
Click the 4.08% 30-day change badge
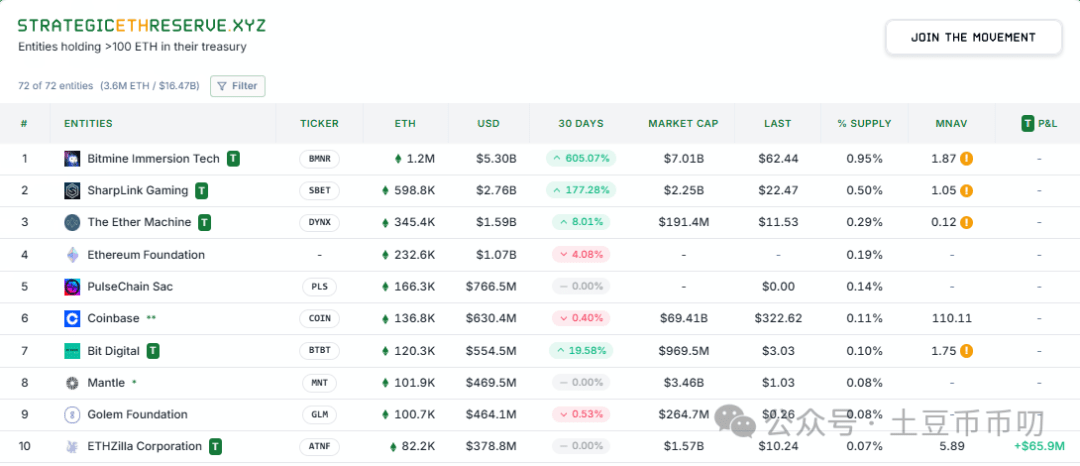click(x=581, y=255)
